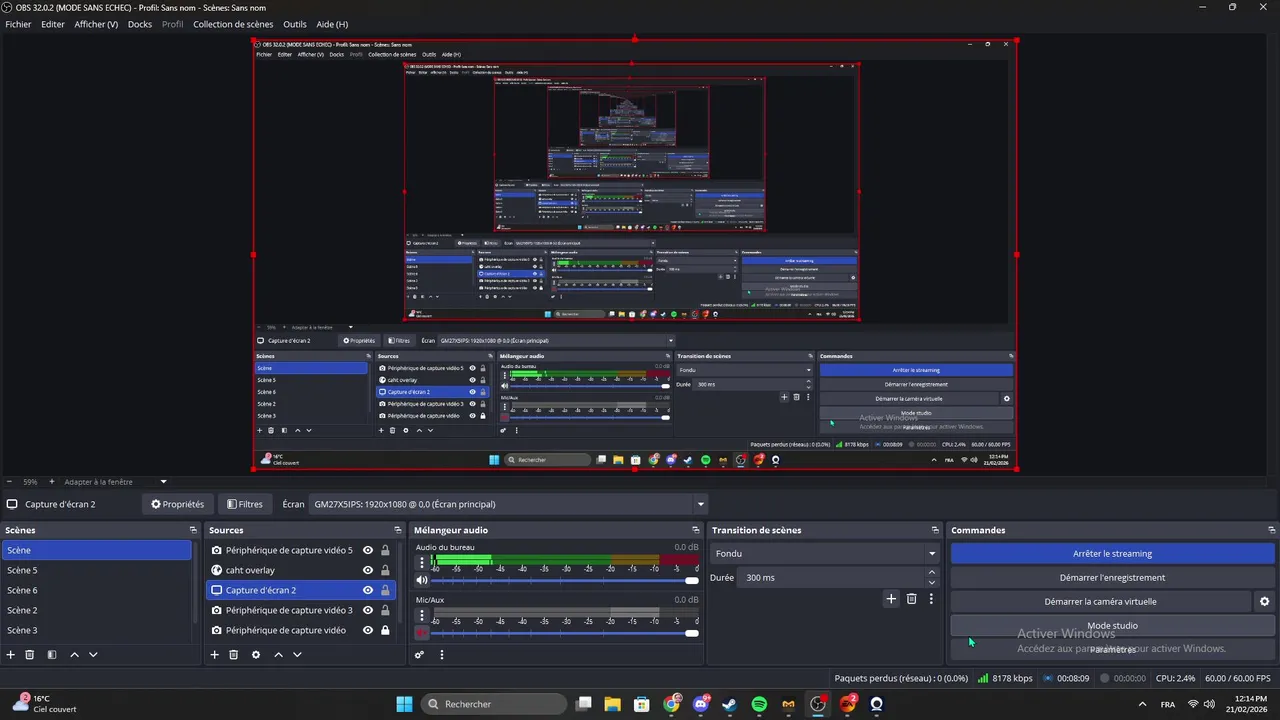This screenshot has height=720, width=1280.
Task: Unmute the Mic/Aux channel
Action: tap(422, 633)
